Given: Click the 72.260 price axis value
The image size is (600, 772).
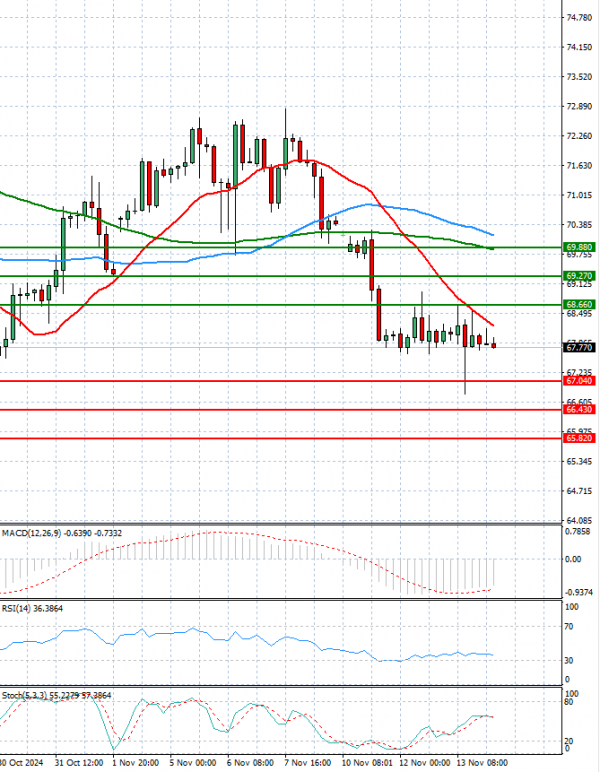Looking at the screenshot, I should (579, 136).
